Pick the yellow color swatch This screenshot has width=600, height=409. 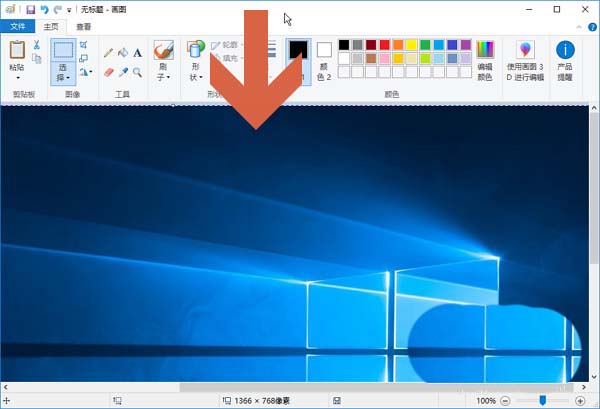pos(412,45)
